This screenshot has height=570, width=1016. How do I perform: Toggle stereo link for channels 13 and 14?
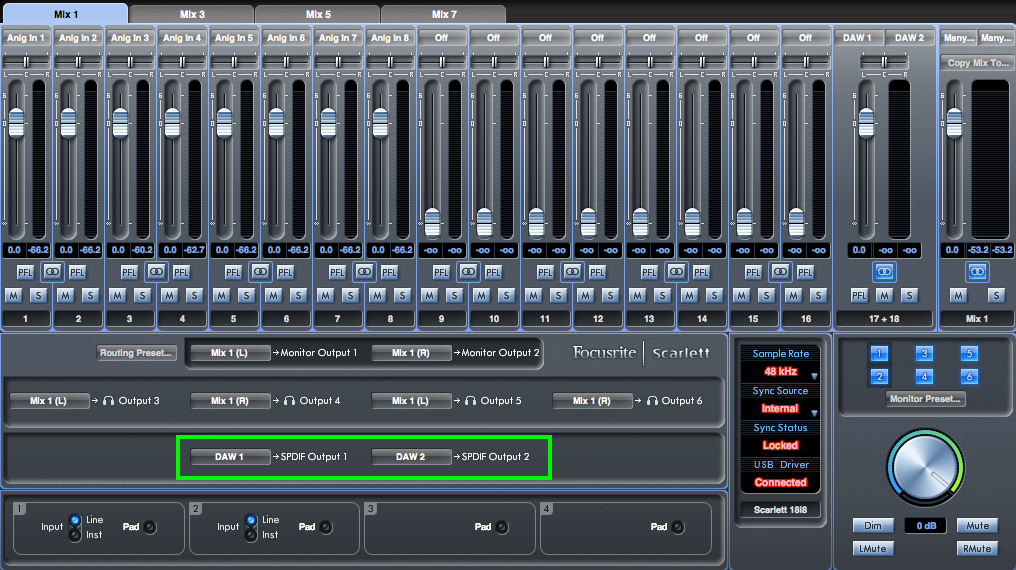tap(676, 271)
